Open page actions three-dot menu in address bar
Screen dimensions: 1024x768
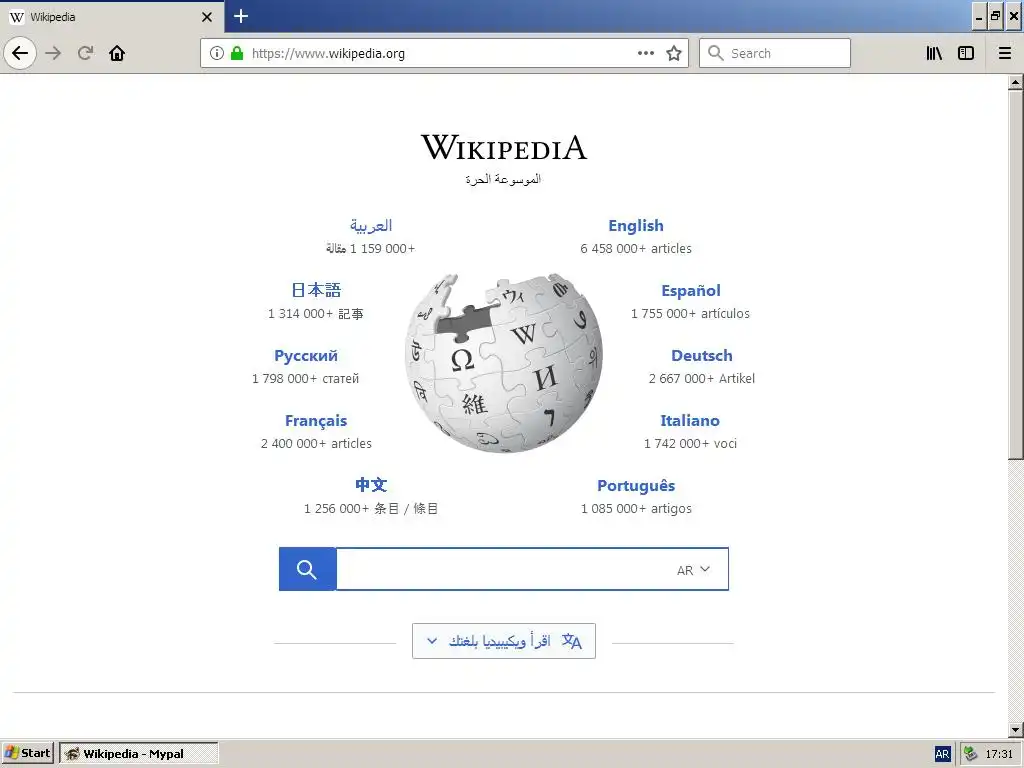(646, 53)
